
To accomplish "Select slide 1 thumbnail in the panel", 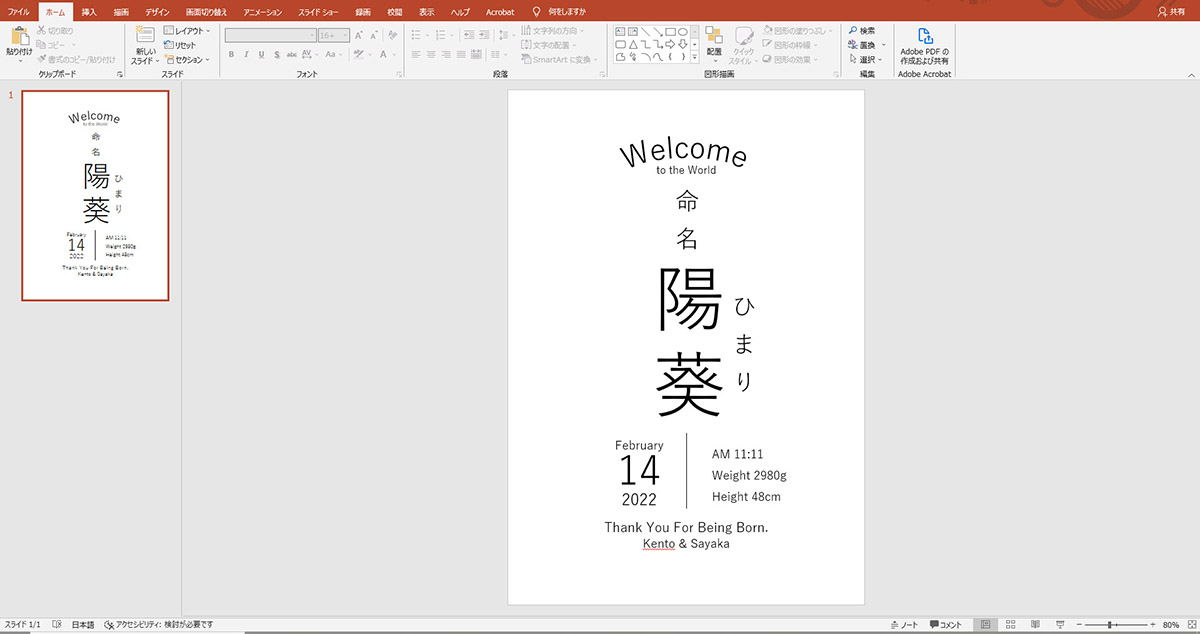I will 96,195.
